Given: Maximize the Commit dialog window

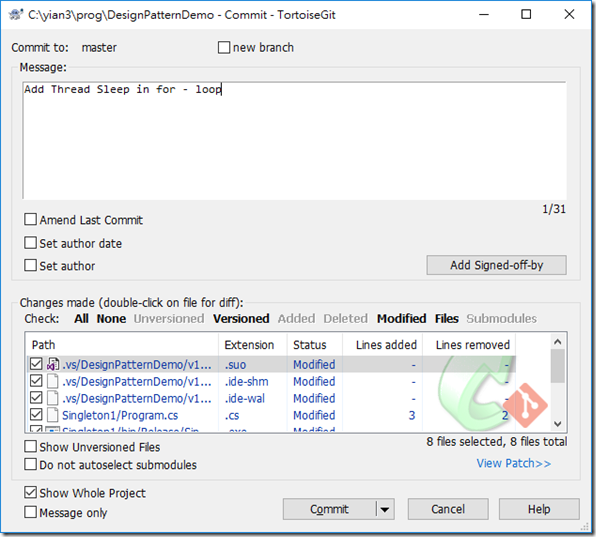Looking at the screenshot, I should point(526,14).
